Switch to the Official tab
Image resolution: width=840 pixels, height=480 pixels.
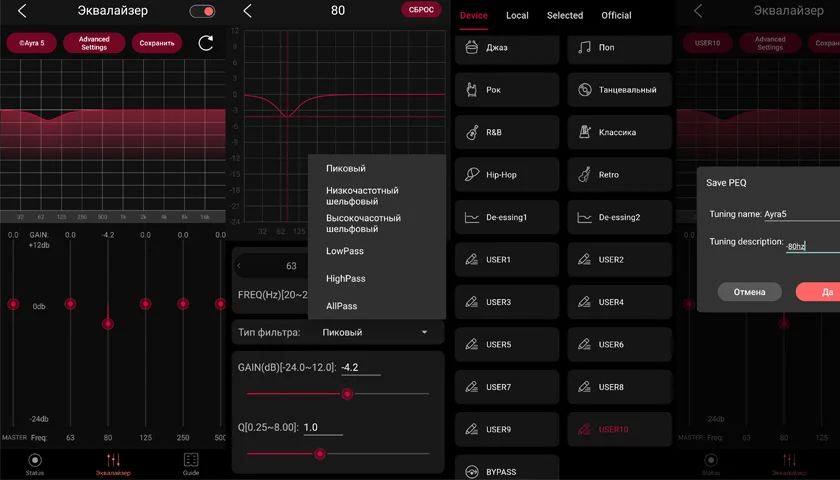[x=616, y=15]
